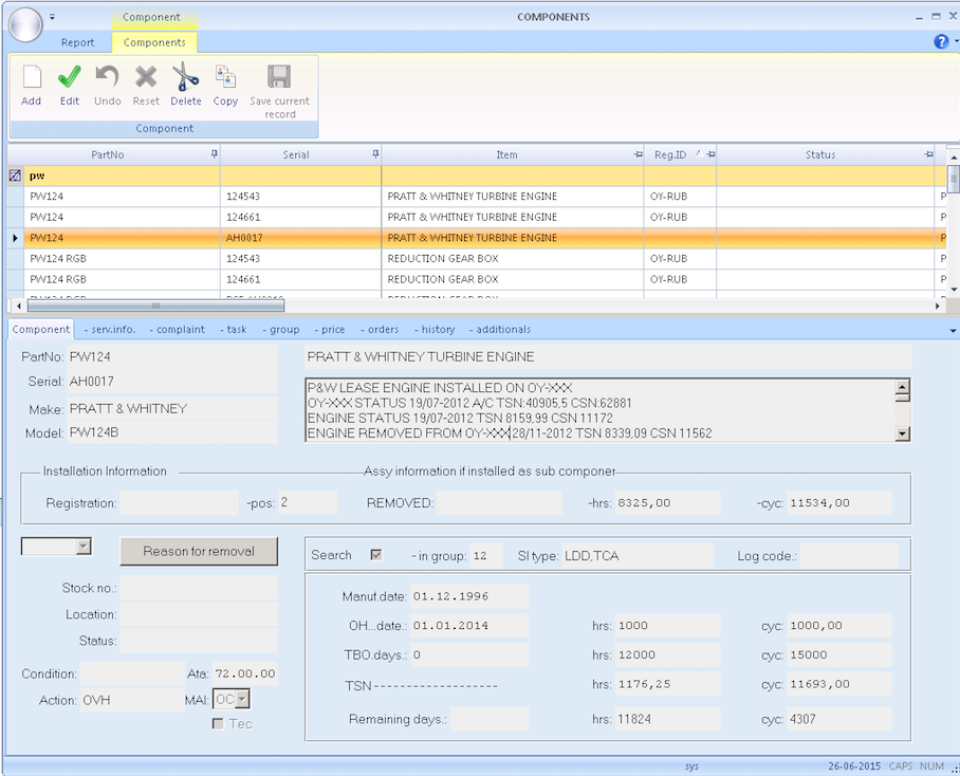Toggle the Search checkbox
960x776 pixels.
376,555
